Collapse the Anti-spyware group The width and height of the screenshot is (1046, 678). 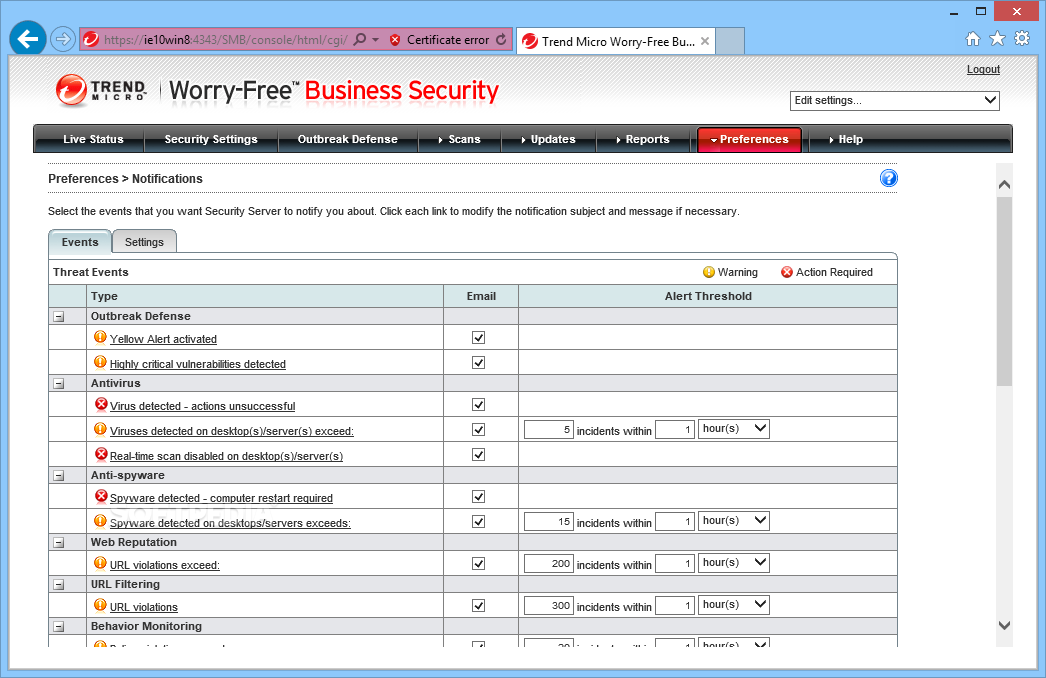59,476
